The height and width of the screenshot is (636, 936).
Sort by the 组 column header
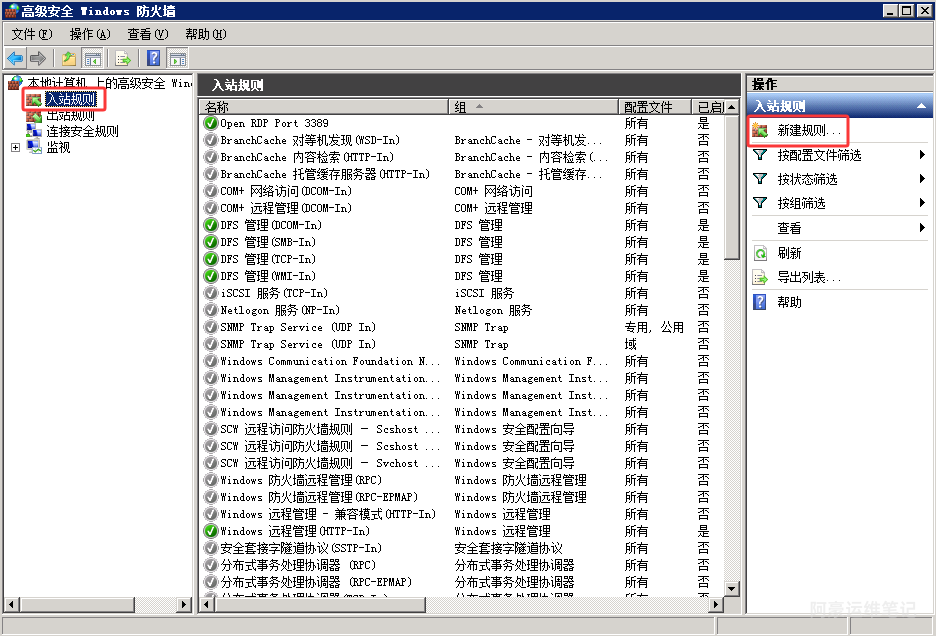533,107
